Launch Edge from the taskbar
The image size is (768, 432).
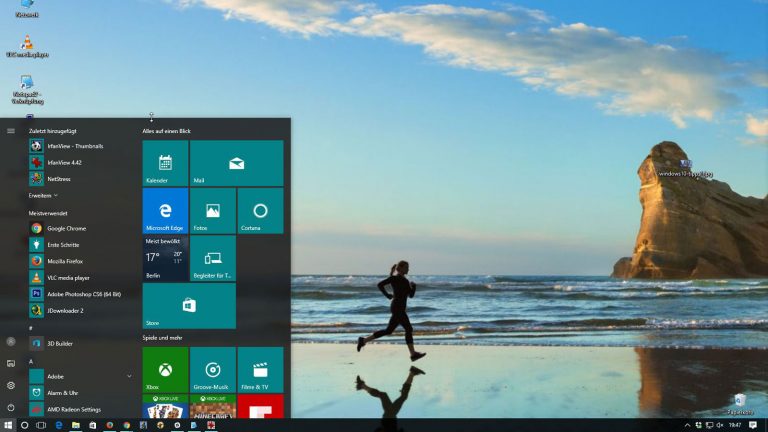(x=59, y=425)
